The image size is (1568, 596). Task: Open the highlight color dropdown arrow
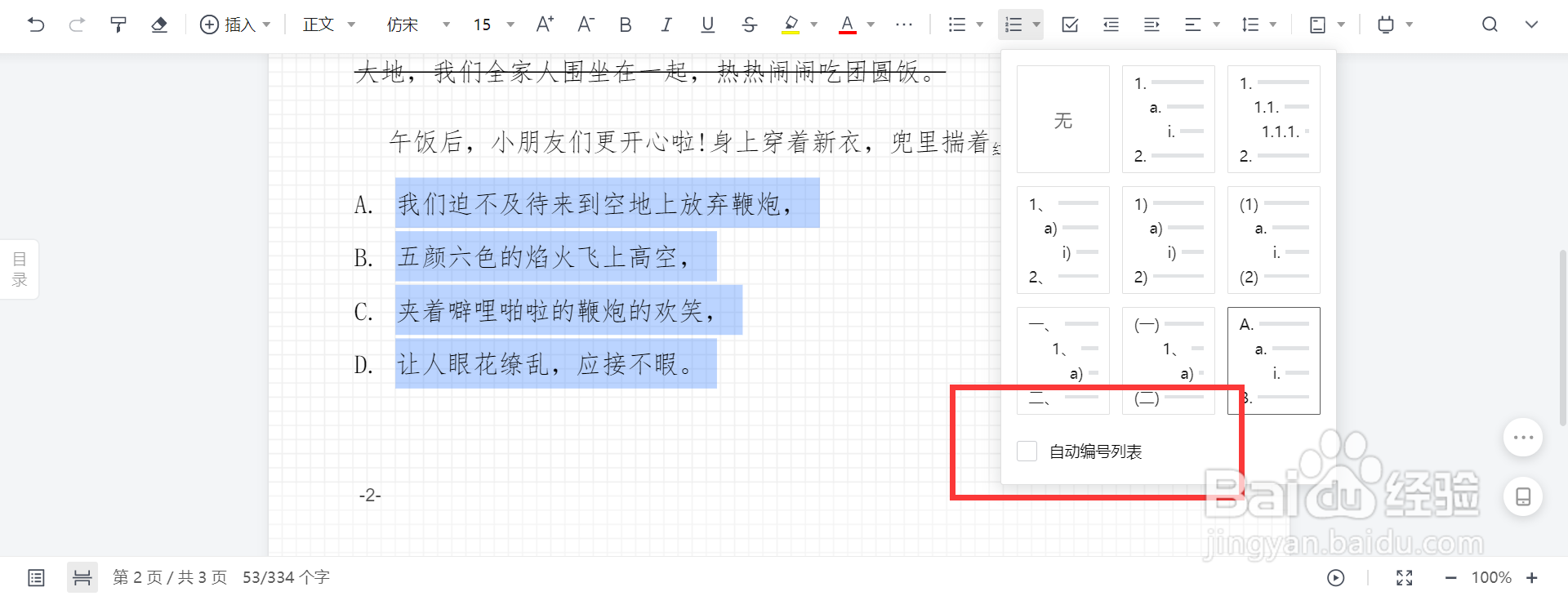pyautogui.click(x=813, y=24)
